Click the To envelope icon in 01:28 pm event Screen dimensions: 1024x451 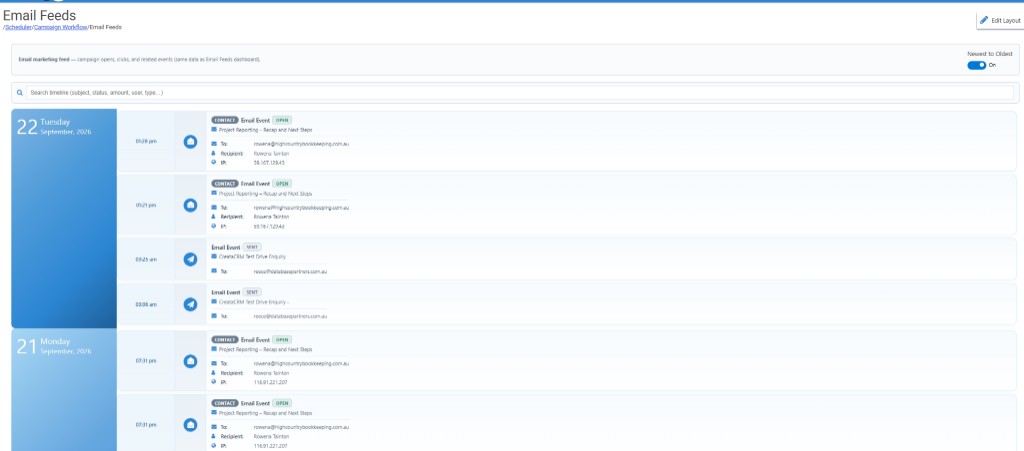(214, 144)
